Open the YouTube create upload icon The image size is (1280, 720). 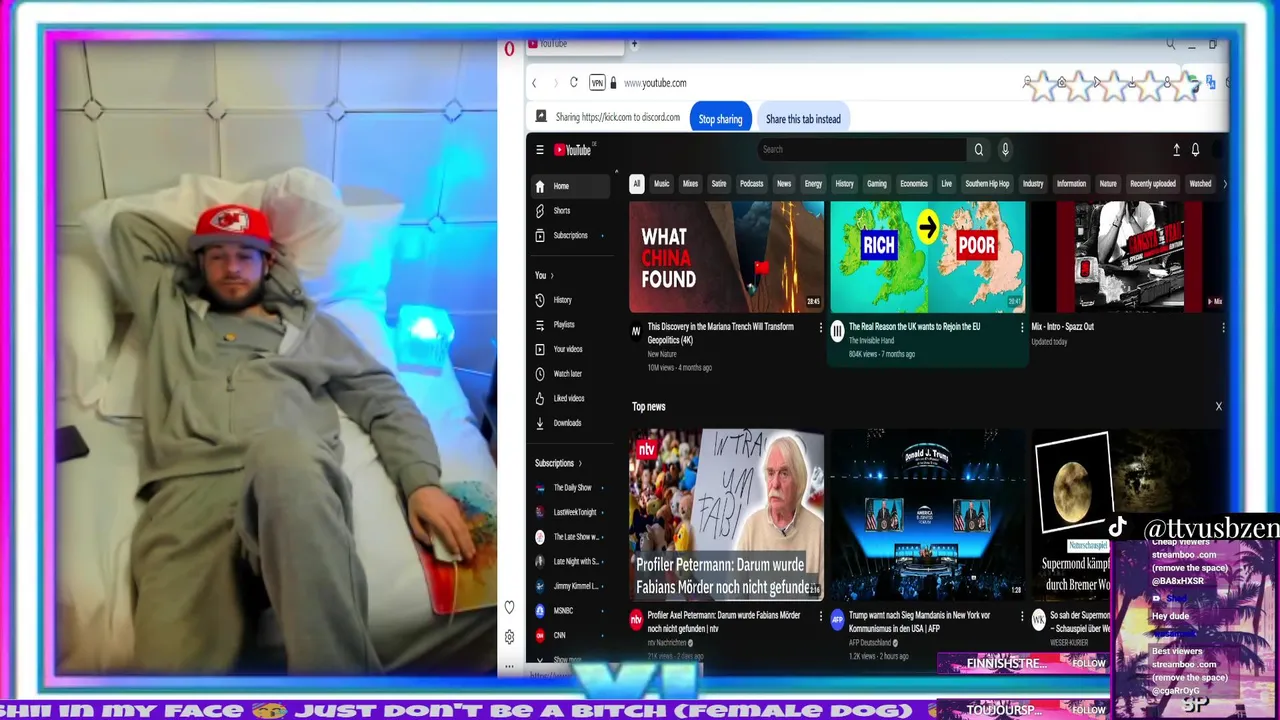(x=1176, y=150)
